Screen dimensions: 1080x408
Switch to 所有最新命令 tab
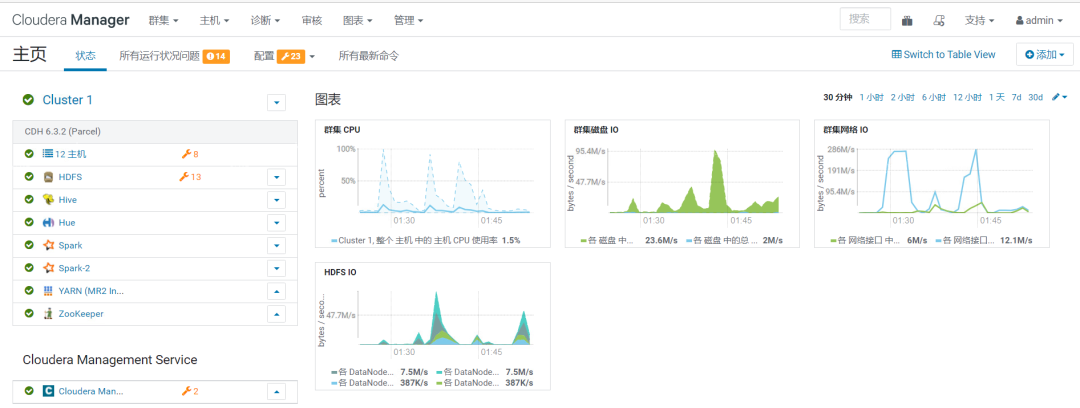(x=368, y=56)
